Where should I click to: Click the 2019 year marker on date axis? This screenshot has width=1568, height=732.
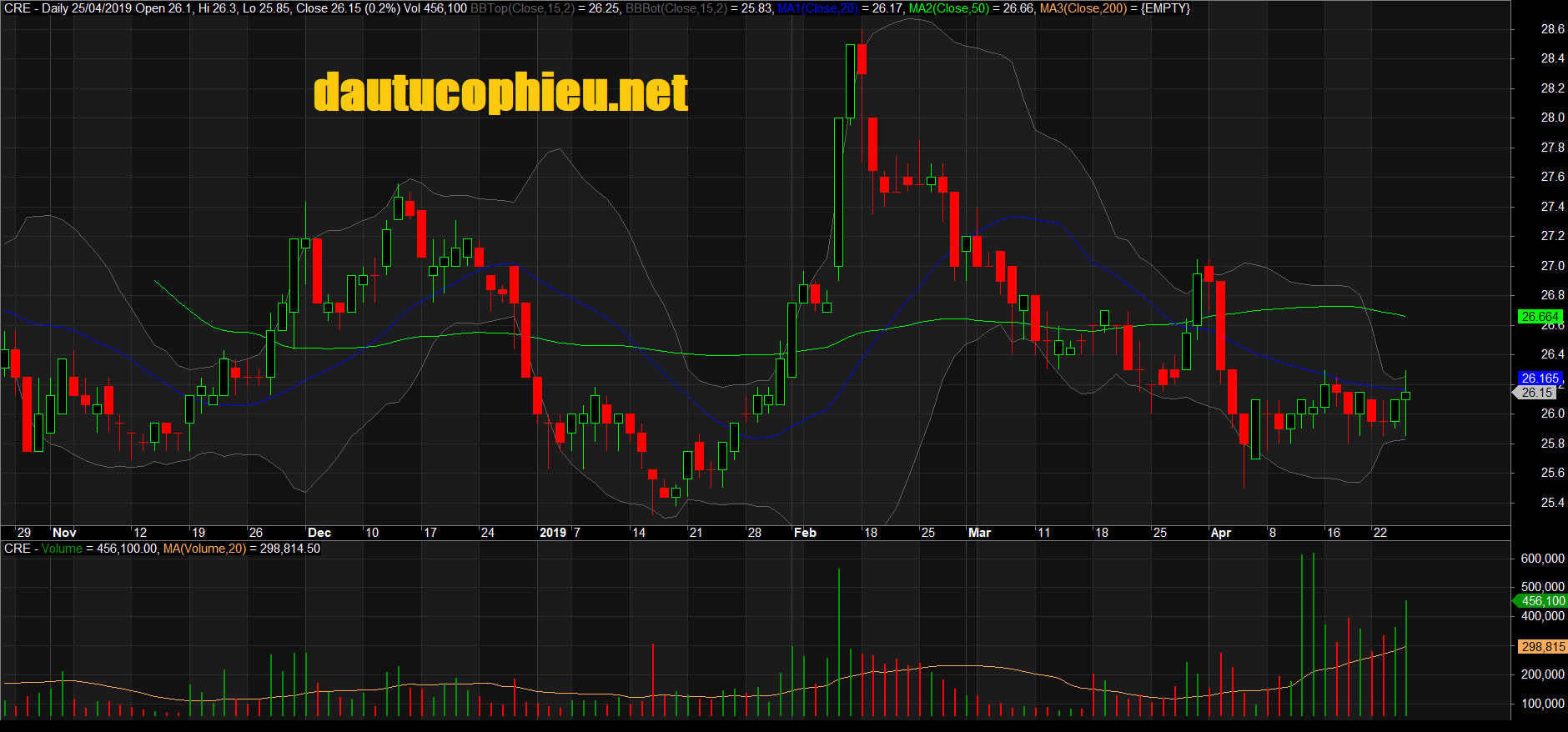point(553,533)
